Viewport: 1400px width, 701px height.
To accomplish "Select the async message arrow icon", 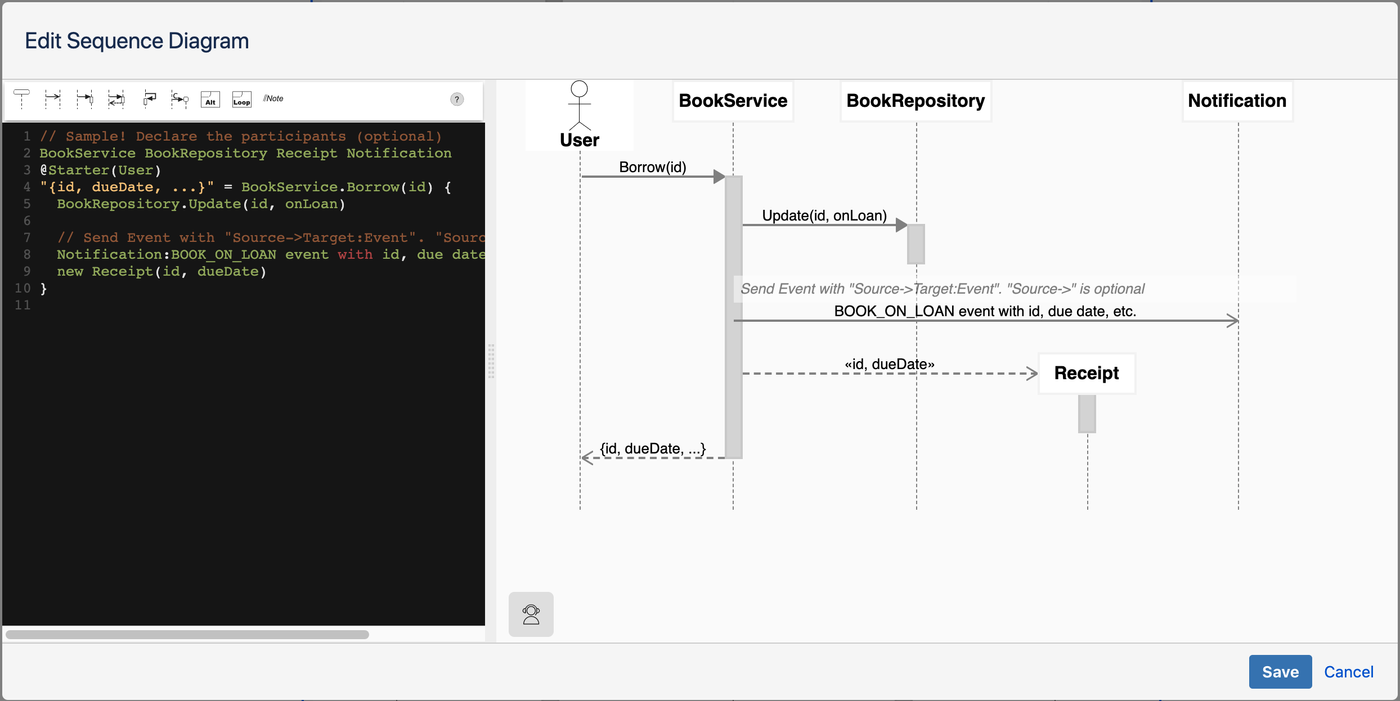I will [x=53, y=98].
